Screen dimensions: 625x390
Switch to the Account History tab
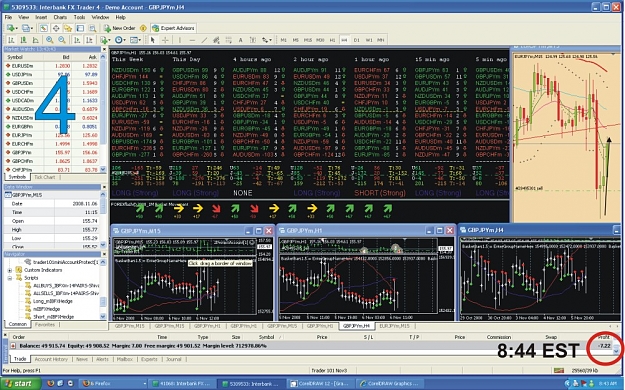coord(51,359)
